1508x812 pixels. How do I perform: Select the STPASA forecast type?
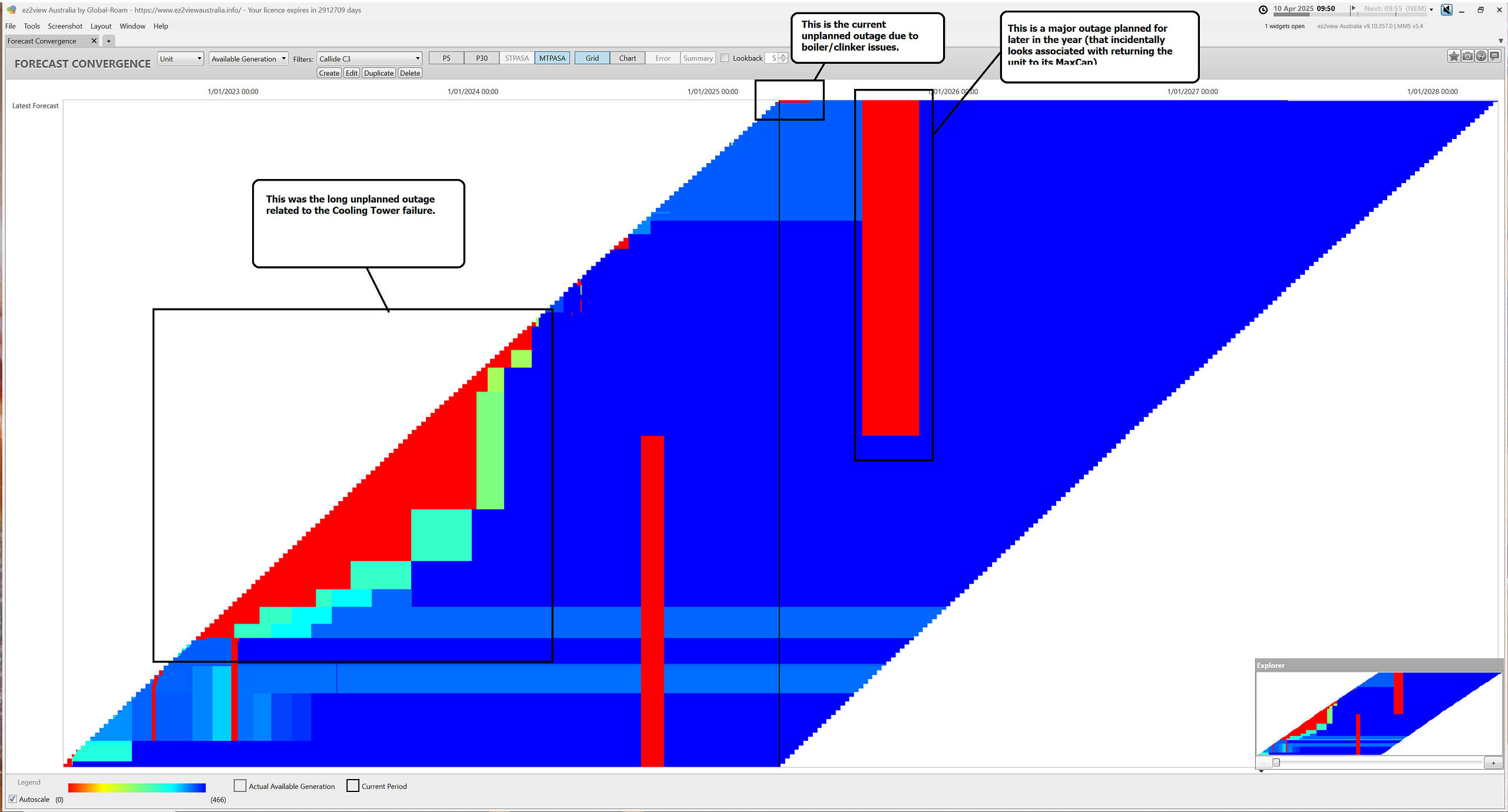tap(517, 58)
